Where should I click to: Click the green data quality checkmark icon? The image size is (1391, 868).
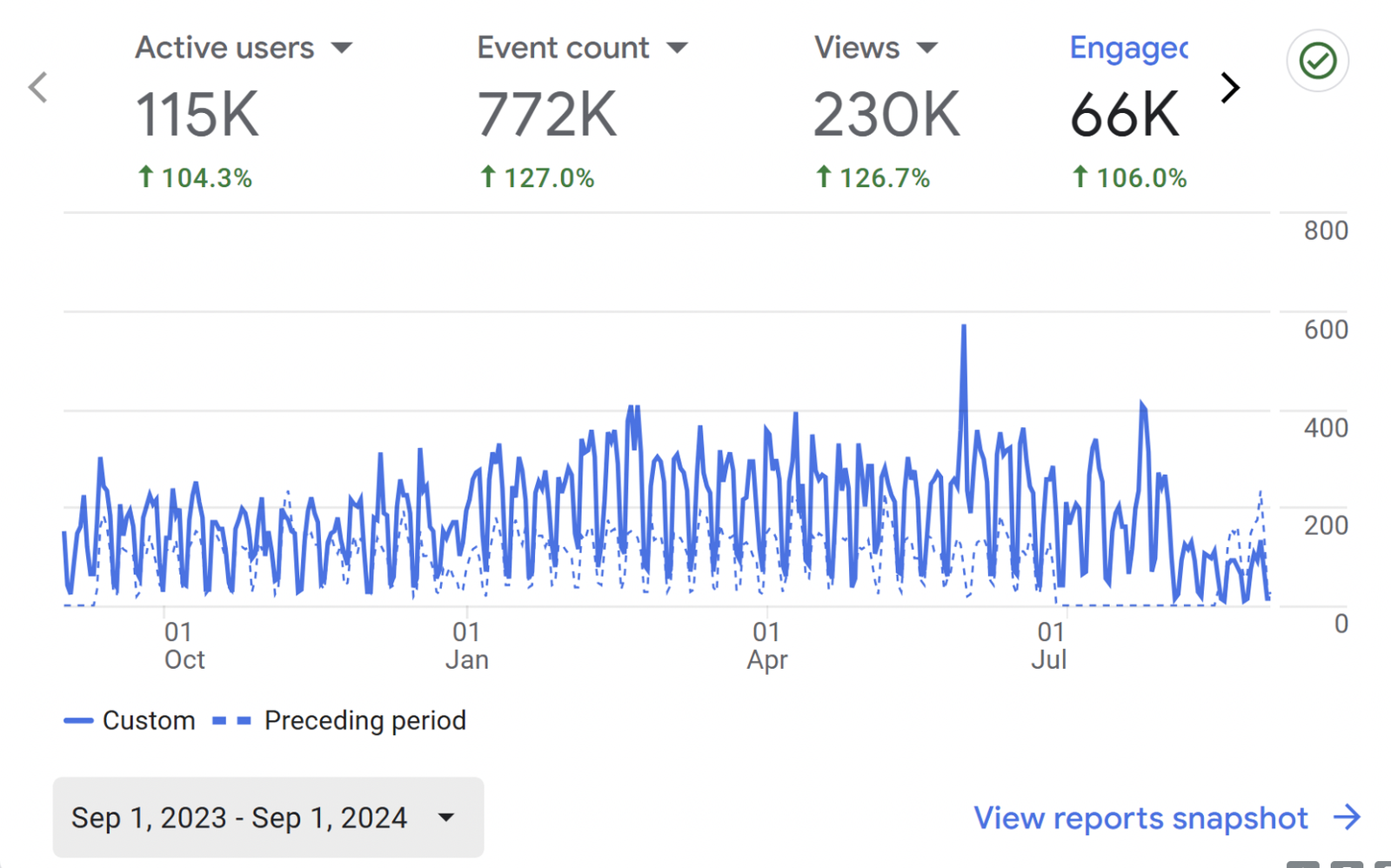click(x=1317, y=61)
